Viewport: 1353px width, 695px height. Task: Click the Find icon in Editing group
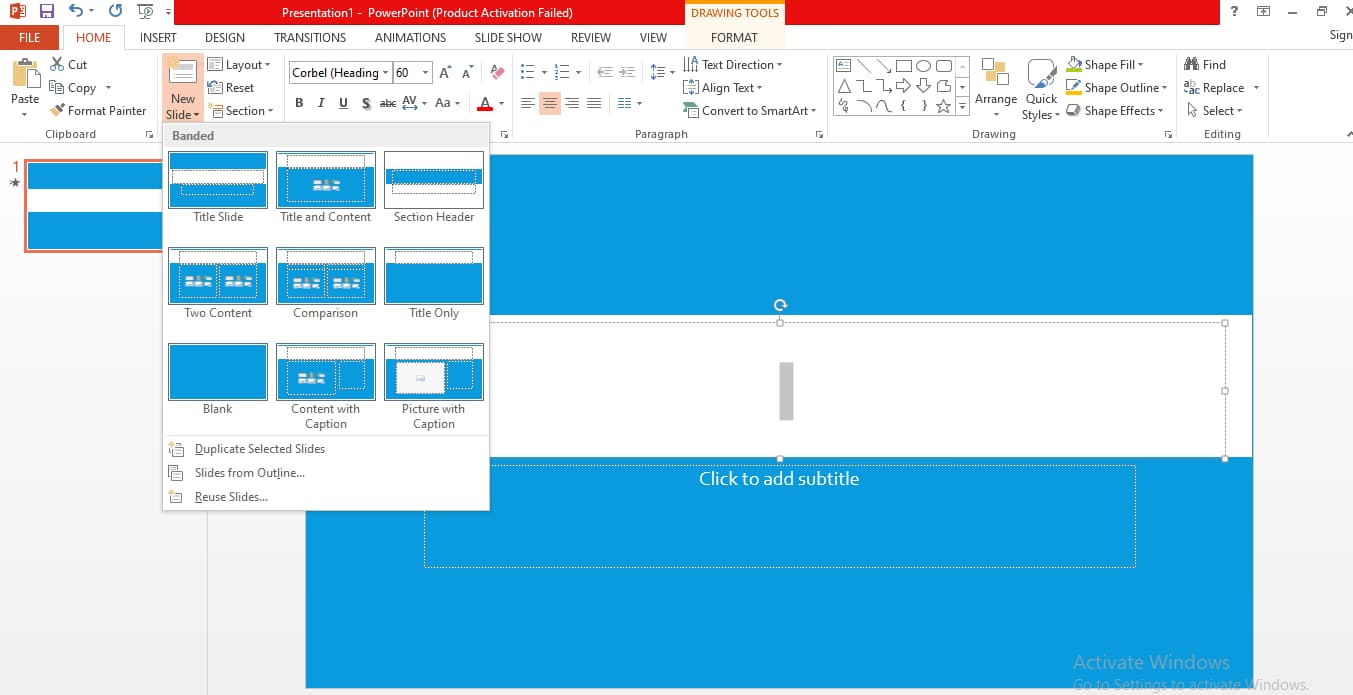pos(1192,64)
